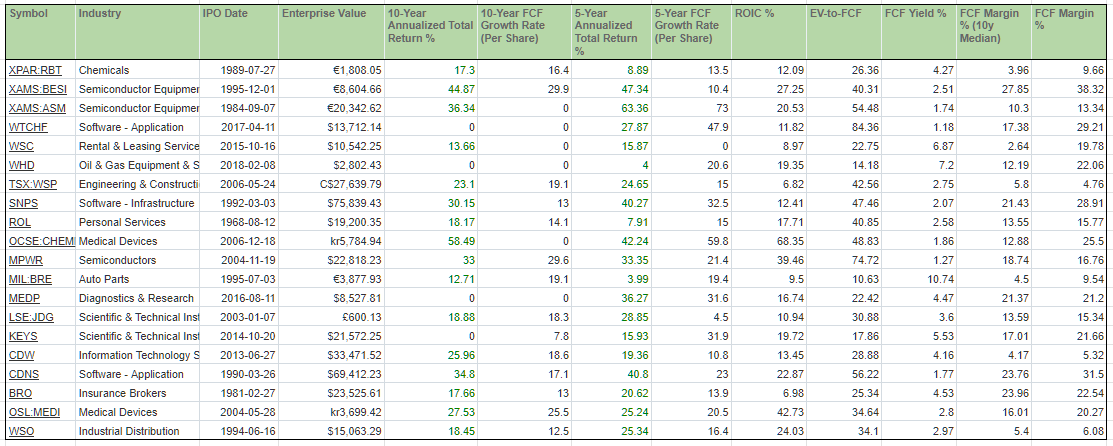Select the Semiconductors industry cell for MPWR
The width and height of the screenshot is (1113, 446).
(137, 261)
